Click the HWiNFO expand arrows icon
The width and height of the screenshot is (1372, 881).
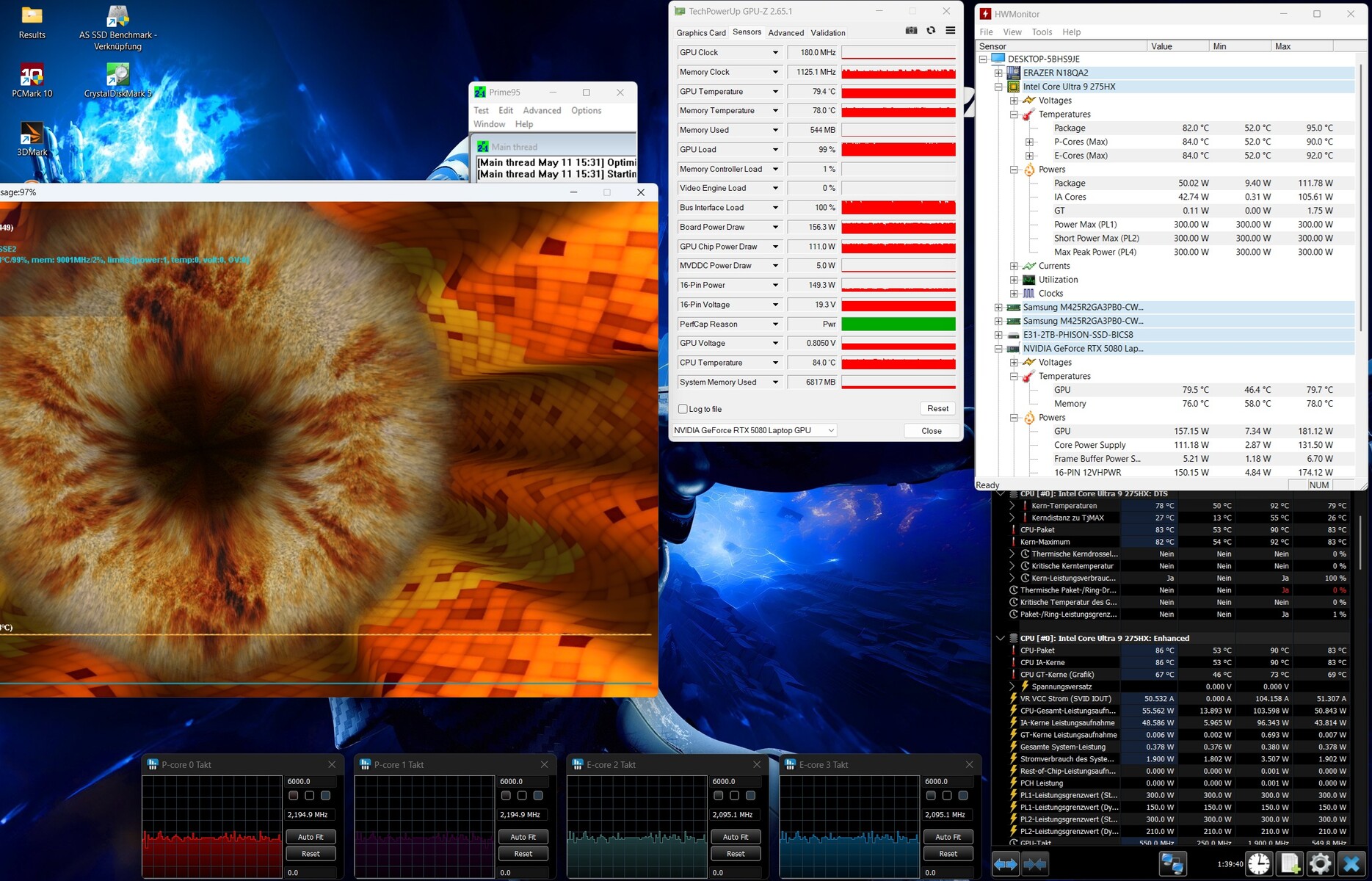1006,864
